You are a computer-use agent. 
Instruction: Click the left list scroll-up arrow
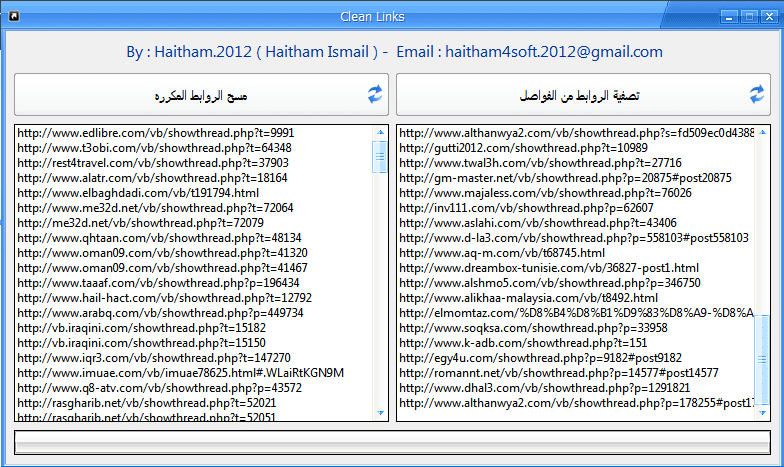click(x=380, y=132)
